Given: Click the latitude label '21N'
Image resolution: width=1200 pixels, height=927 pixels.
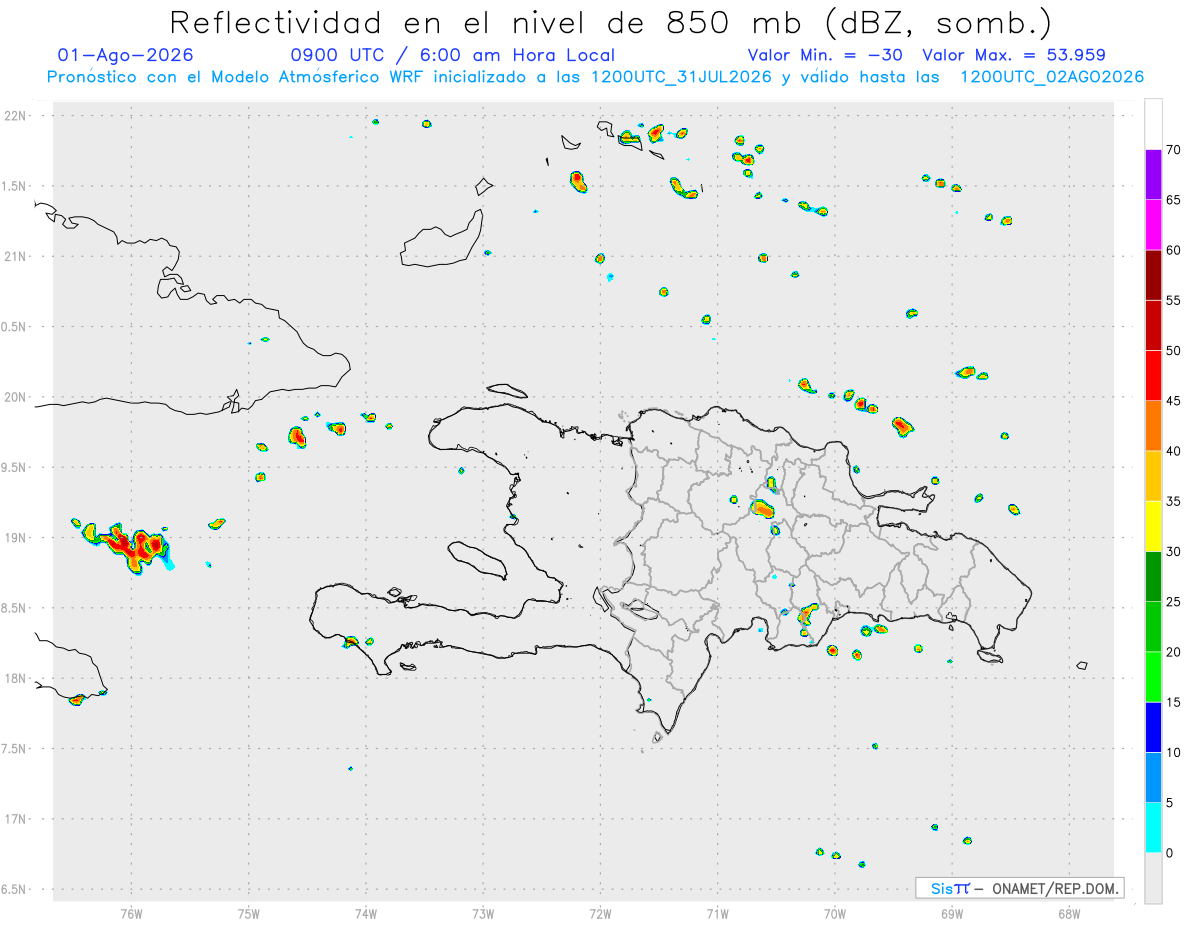Looking at the screenshot, I should tap(15, 257).
